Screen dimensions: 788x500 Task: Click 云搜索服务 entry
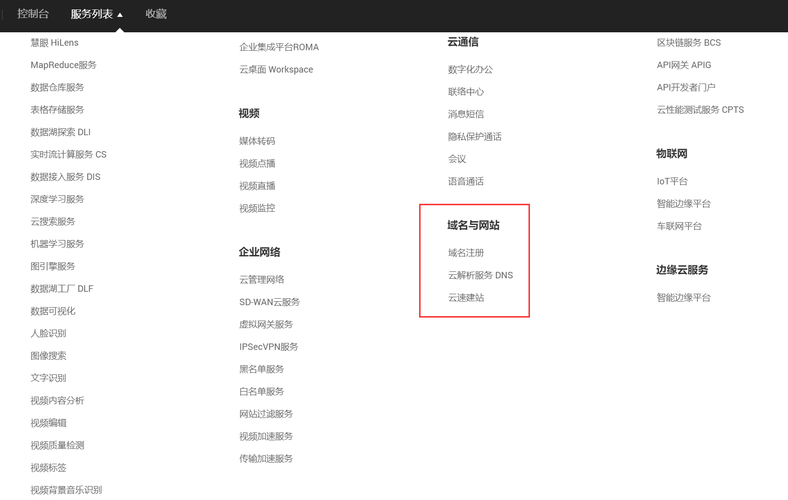(x=53, y=222)
